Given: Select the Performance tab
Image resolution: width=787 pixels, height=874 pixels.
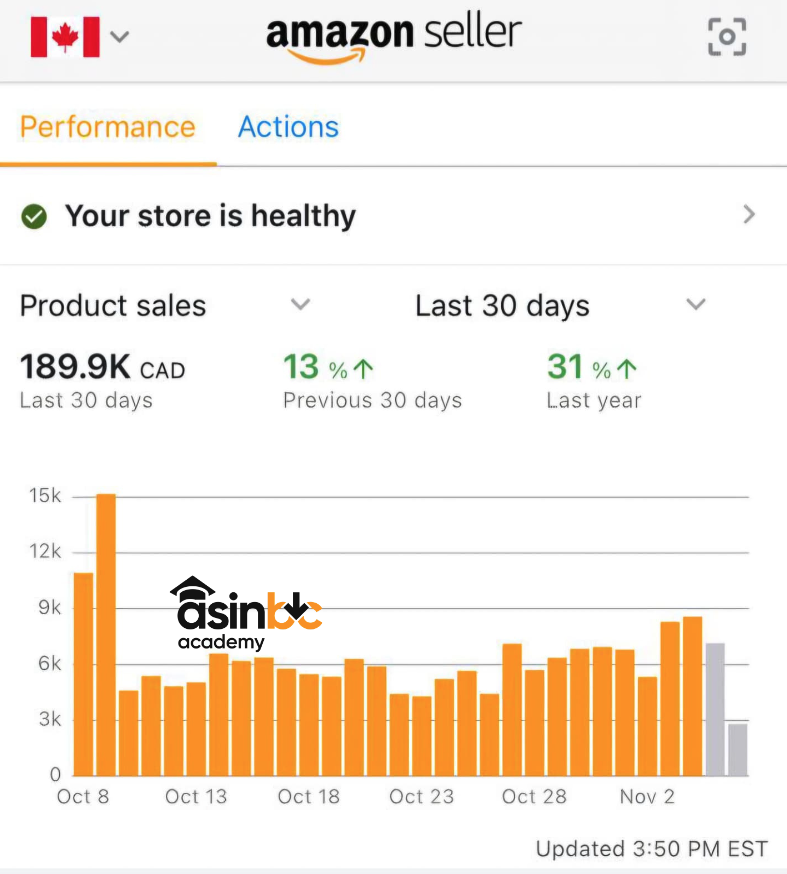Looking at the screenshot, I should [107, 127].
